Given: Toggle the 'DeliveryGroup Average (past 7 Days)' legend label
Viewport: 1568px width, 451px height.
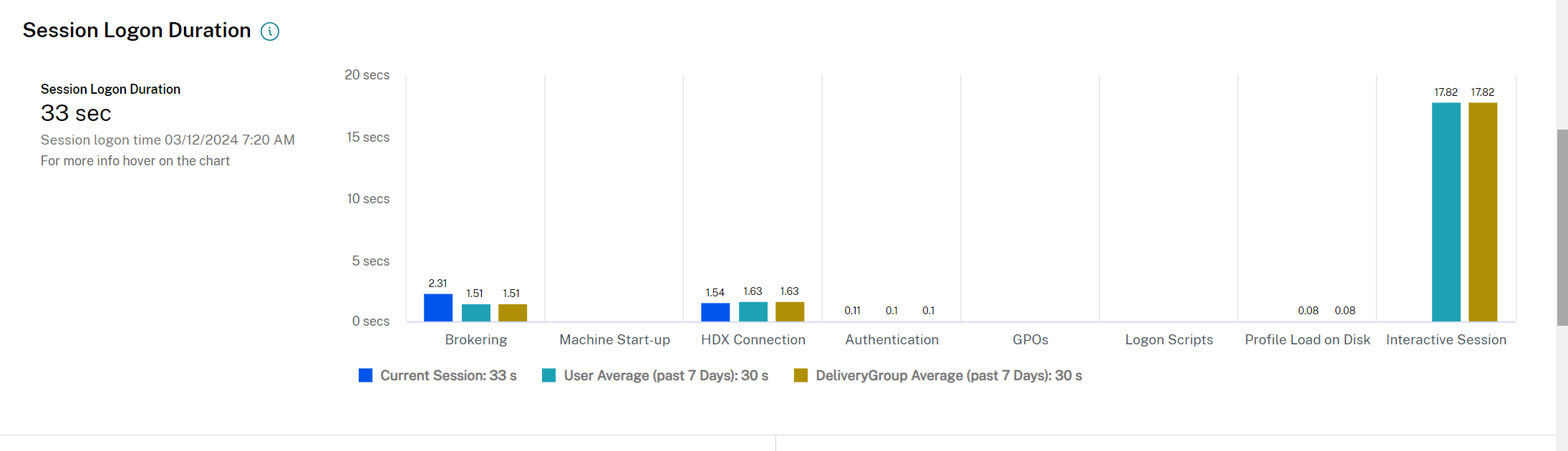Looking at the screenshot, I should click(x=949, y=375).
